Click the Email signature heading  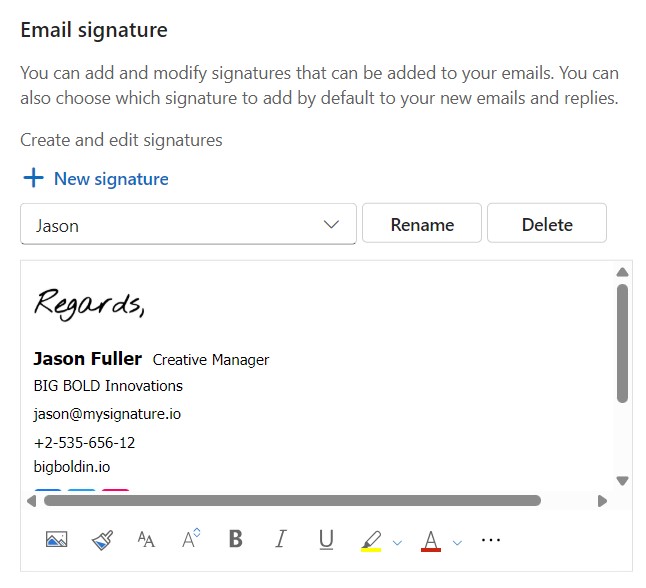coord(94,30)
